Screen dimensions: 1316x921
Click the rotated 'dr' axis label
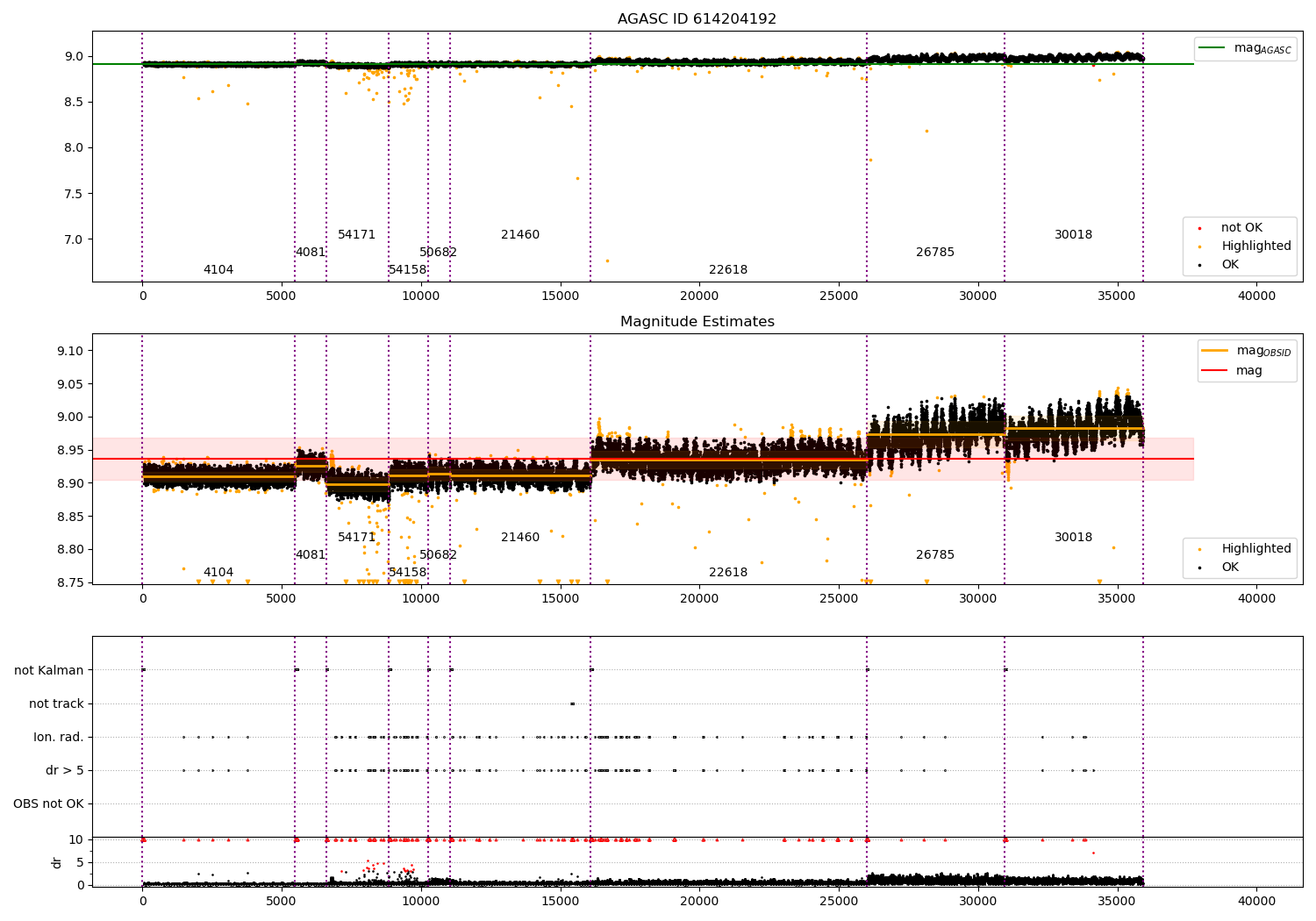click(57, 862)
